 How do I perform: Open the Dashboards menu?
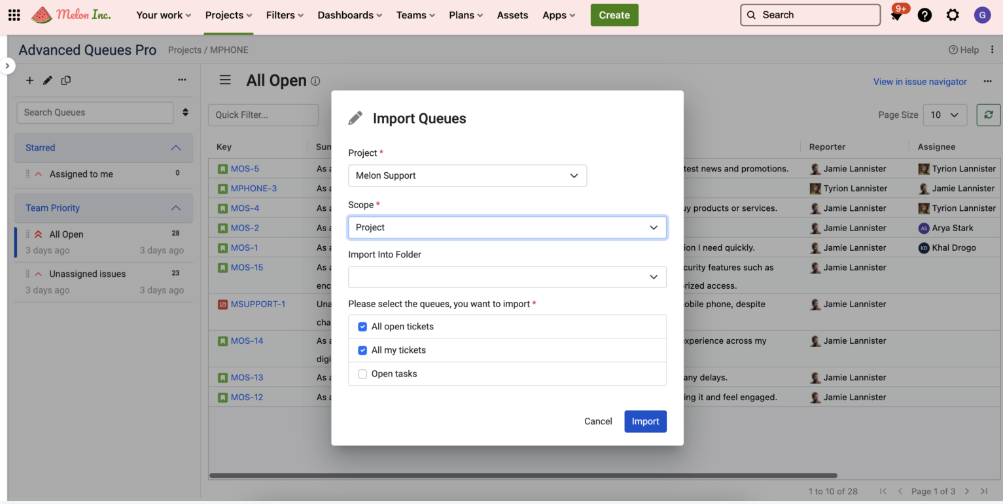point(350,15)
